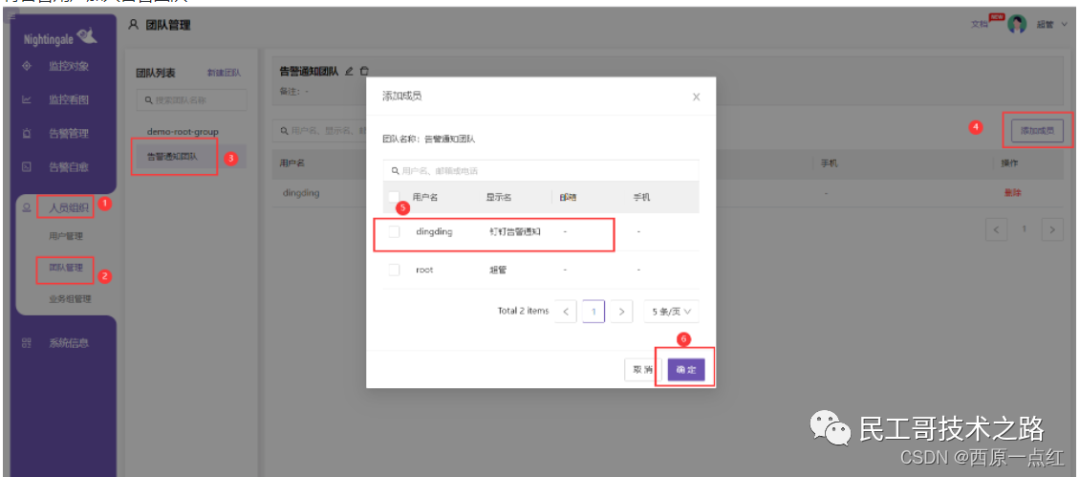Click the trash delete icon beside 告警通知团队
Image resolution: width=1080 pixels, height=477 pixels.
pos(364,71)
